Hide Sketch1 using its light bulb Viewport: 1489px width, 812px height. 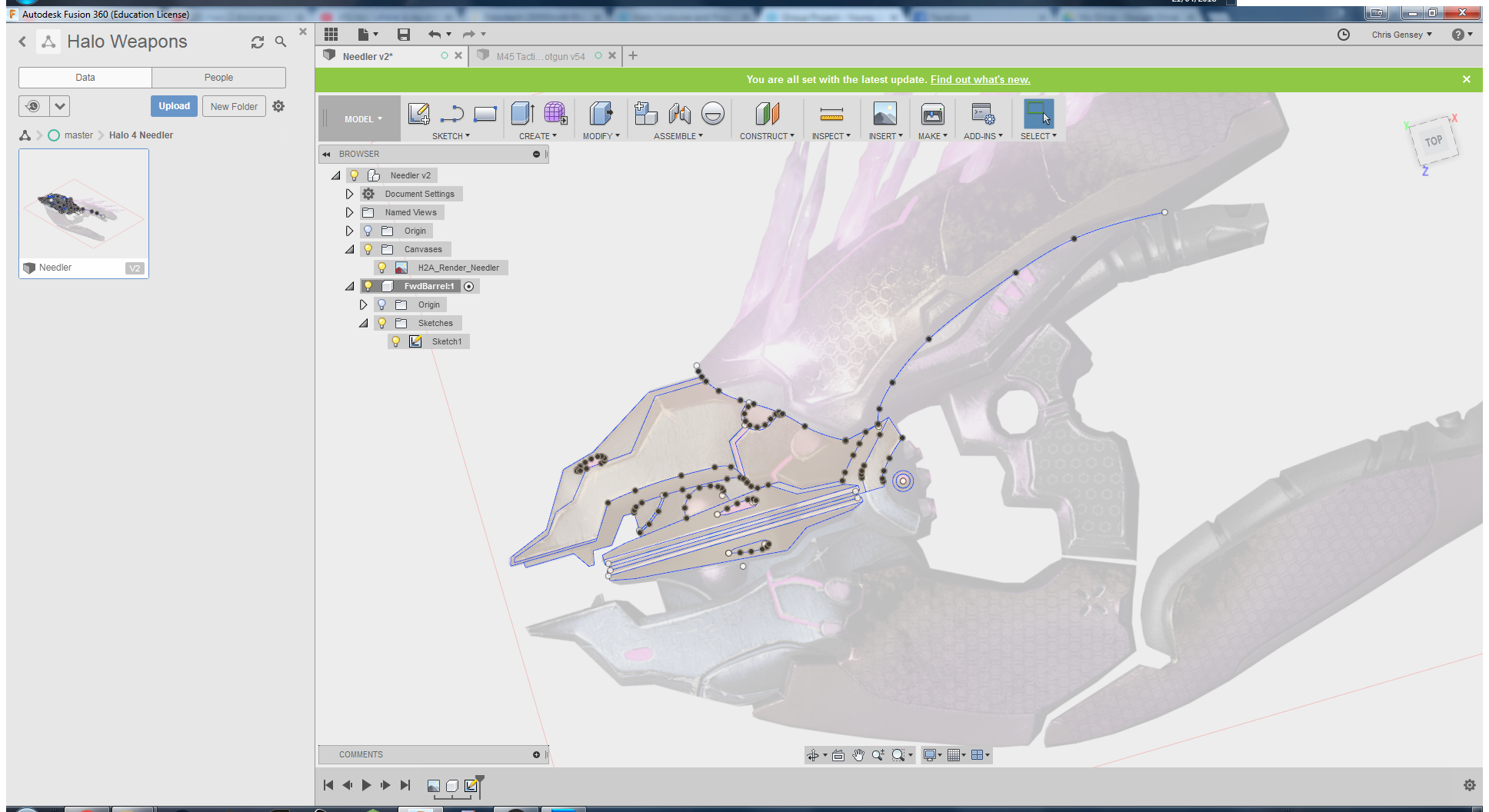click(x=396, y=341)
